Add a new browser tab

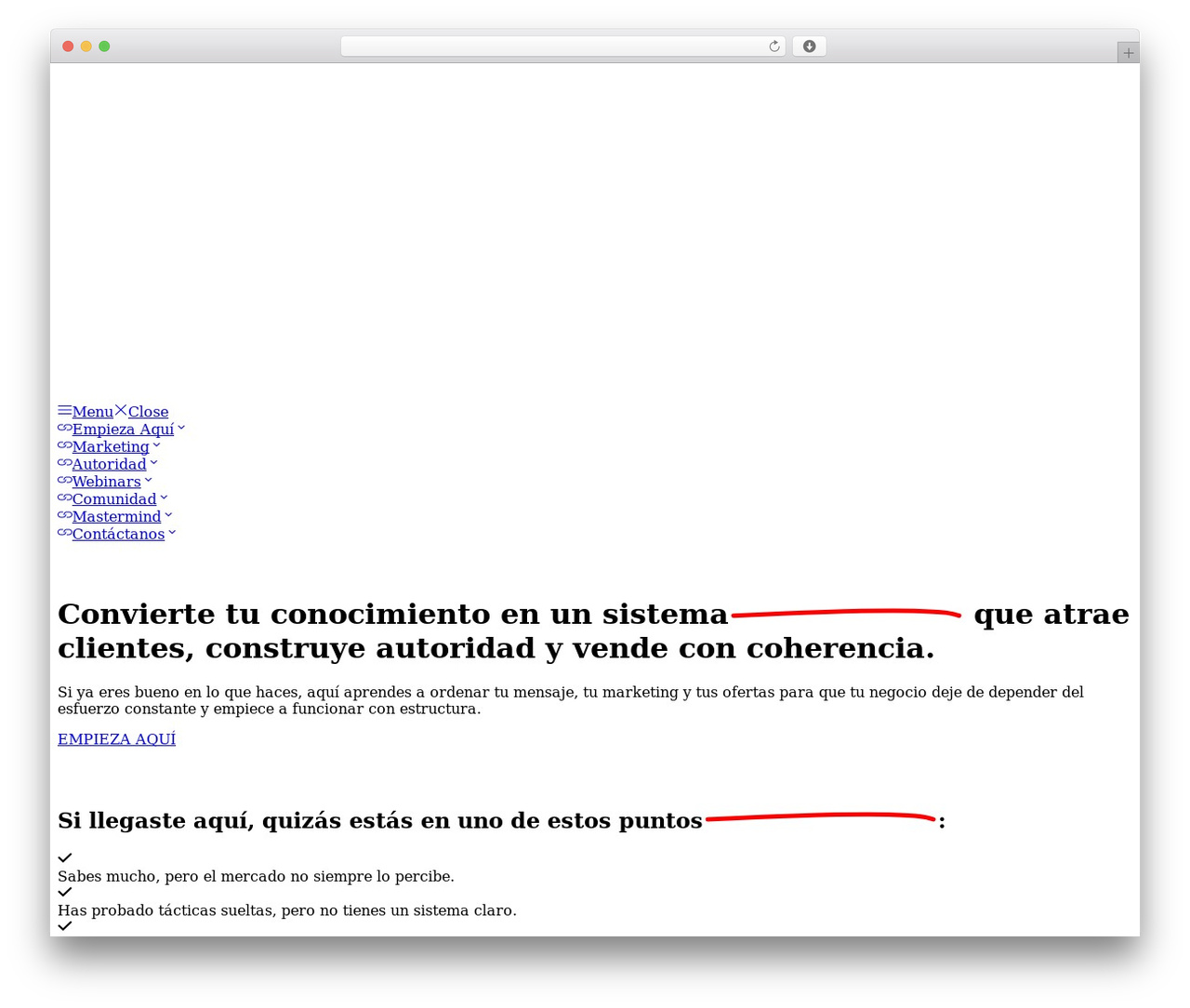point(1128,53)
